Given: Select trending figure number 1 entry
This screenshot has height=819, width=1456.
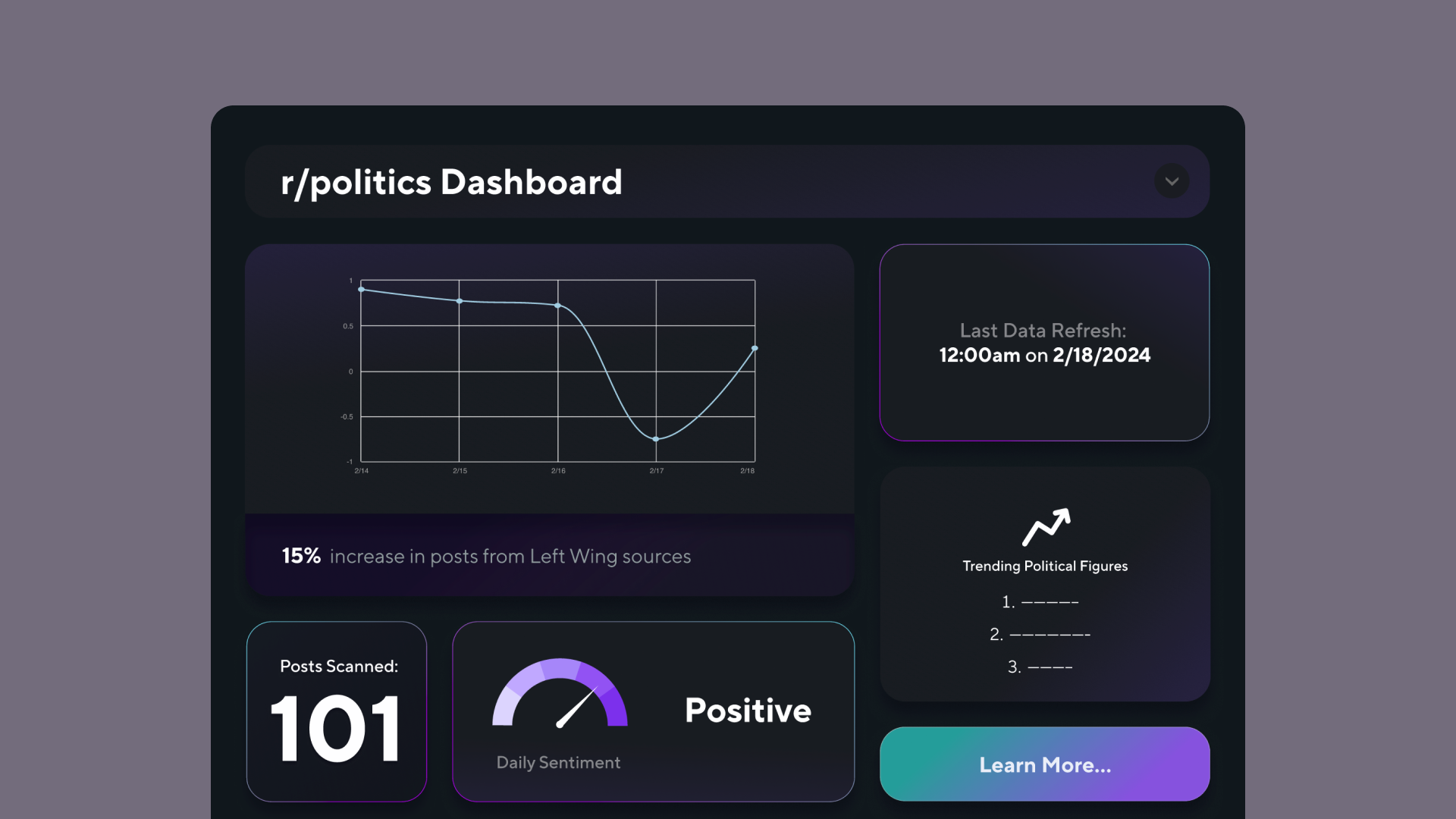Looking at the screenshot, I should [1040, 602].
